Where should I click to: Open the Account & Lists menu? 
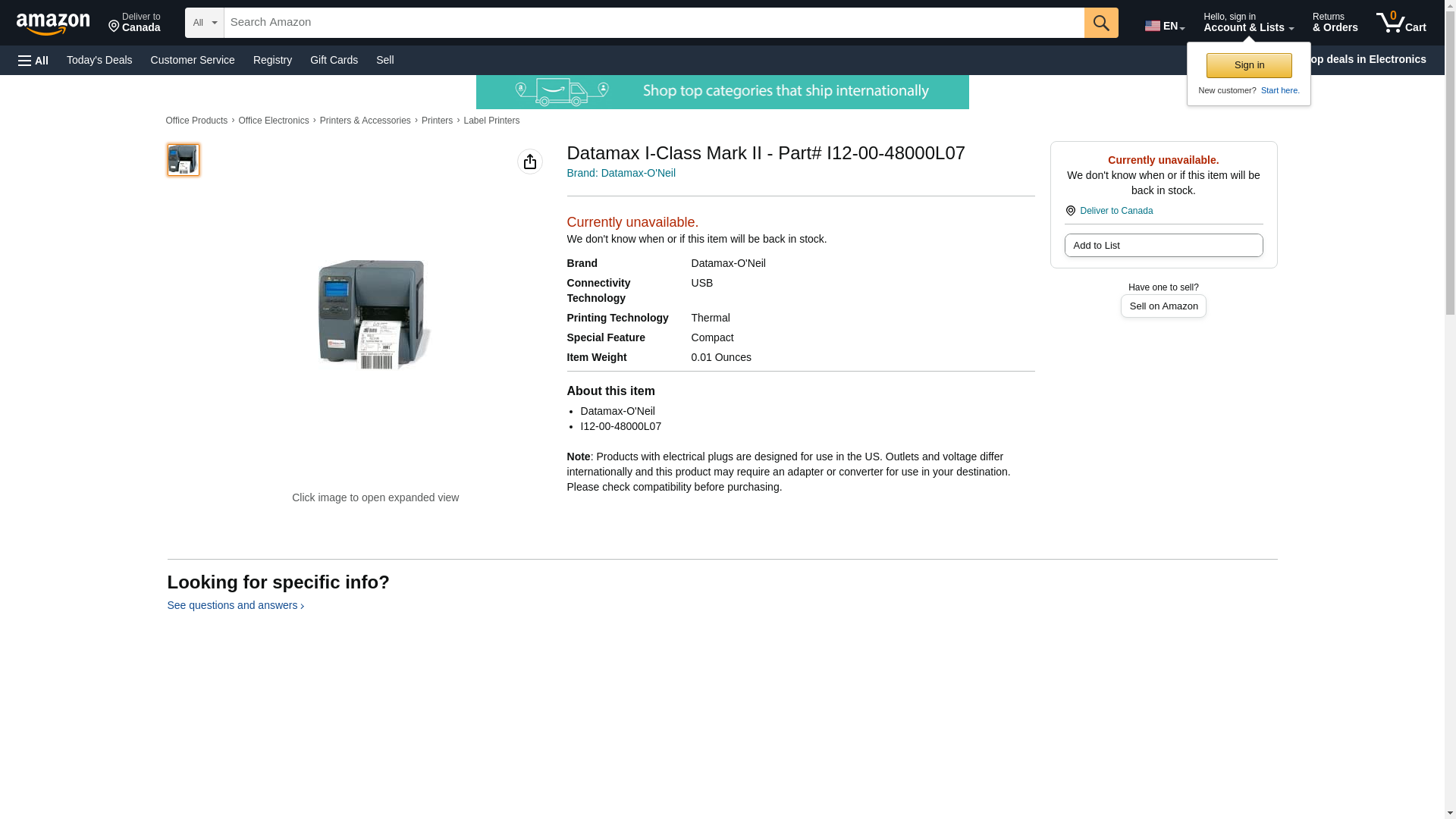tap(1247, 23)
